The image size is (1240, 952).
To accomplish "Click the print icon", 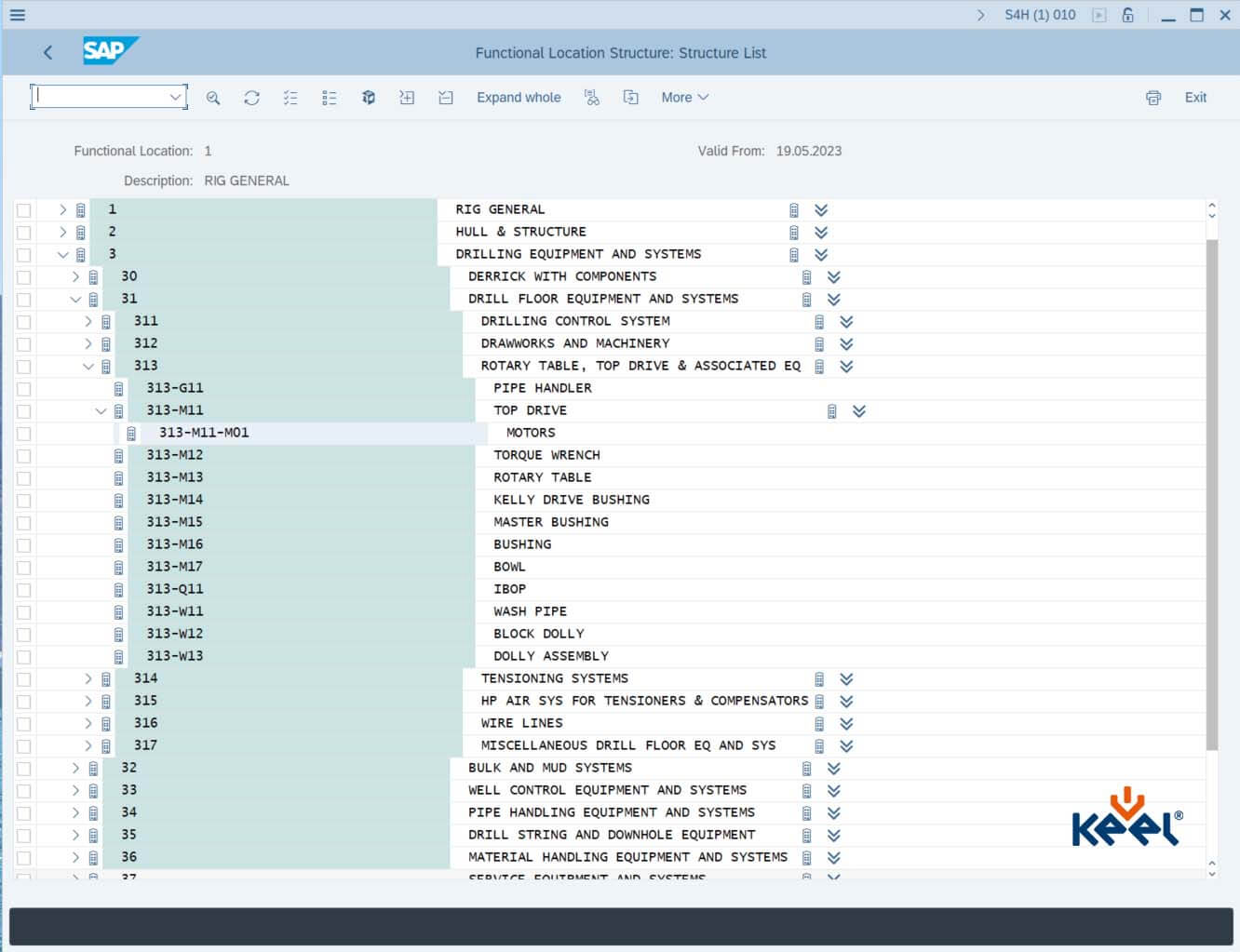I will [1153, 98].
